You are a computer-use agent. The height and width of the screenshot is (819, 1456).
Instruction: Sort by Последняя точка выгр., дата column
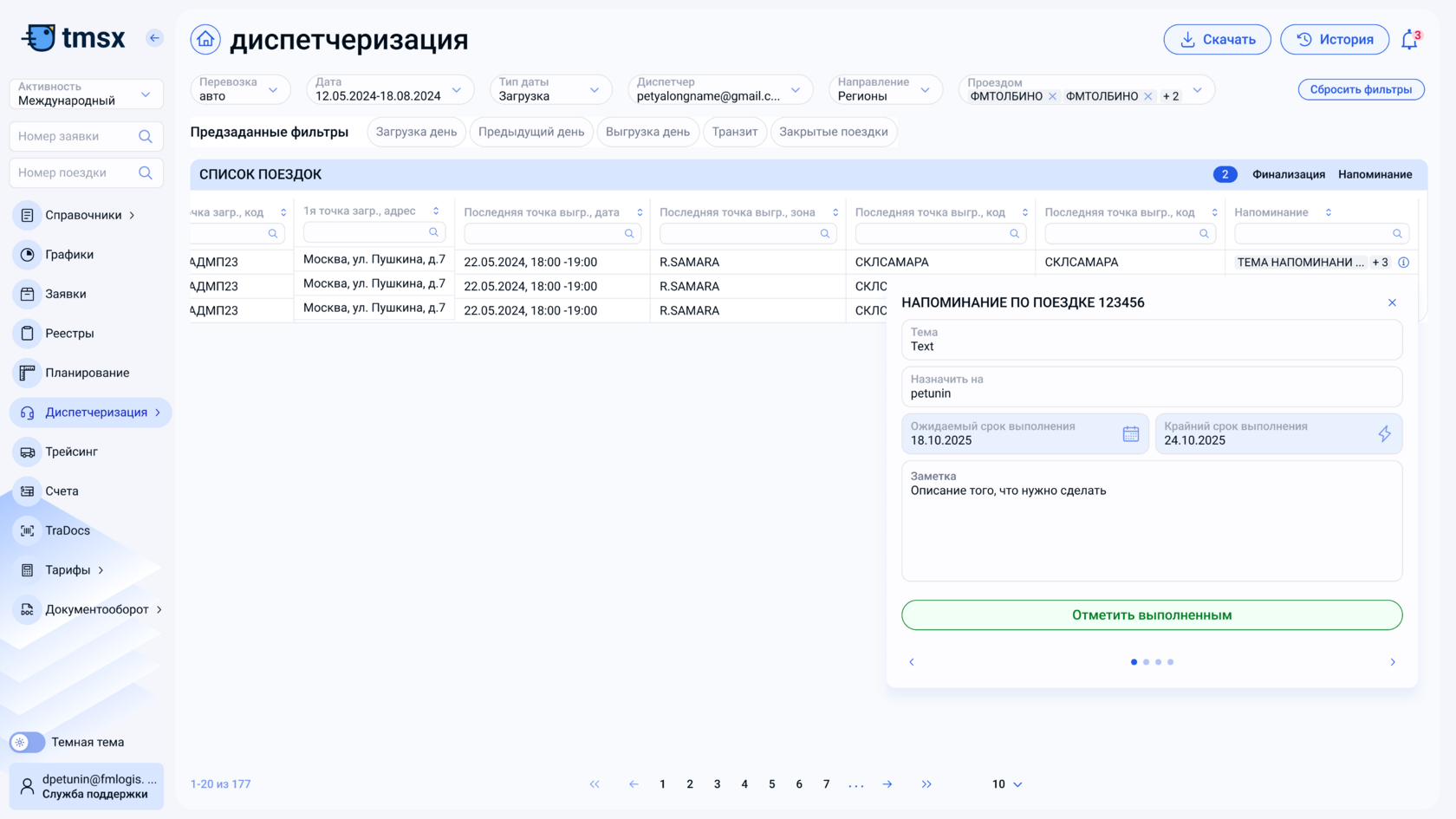click(x=640, y=212)
